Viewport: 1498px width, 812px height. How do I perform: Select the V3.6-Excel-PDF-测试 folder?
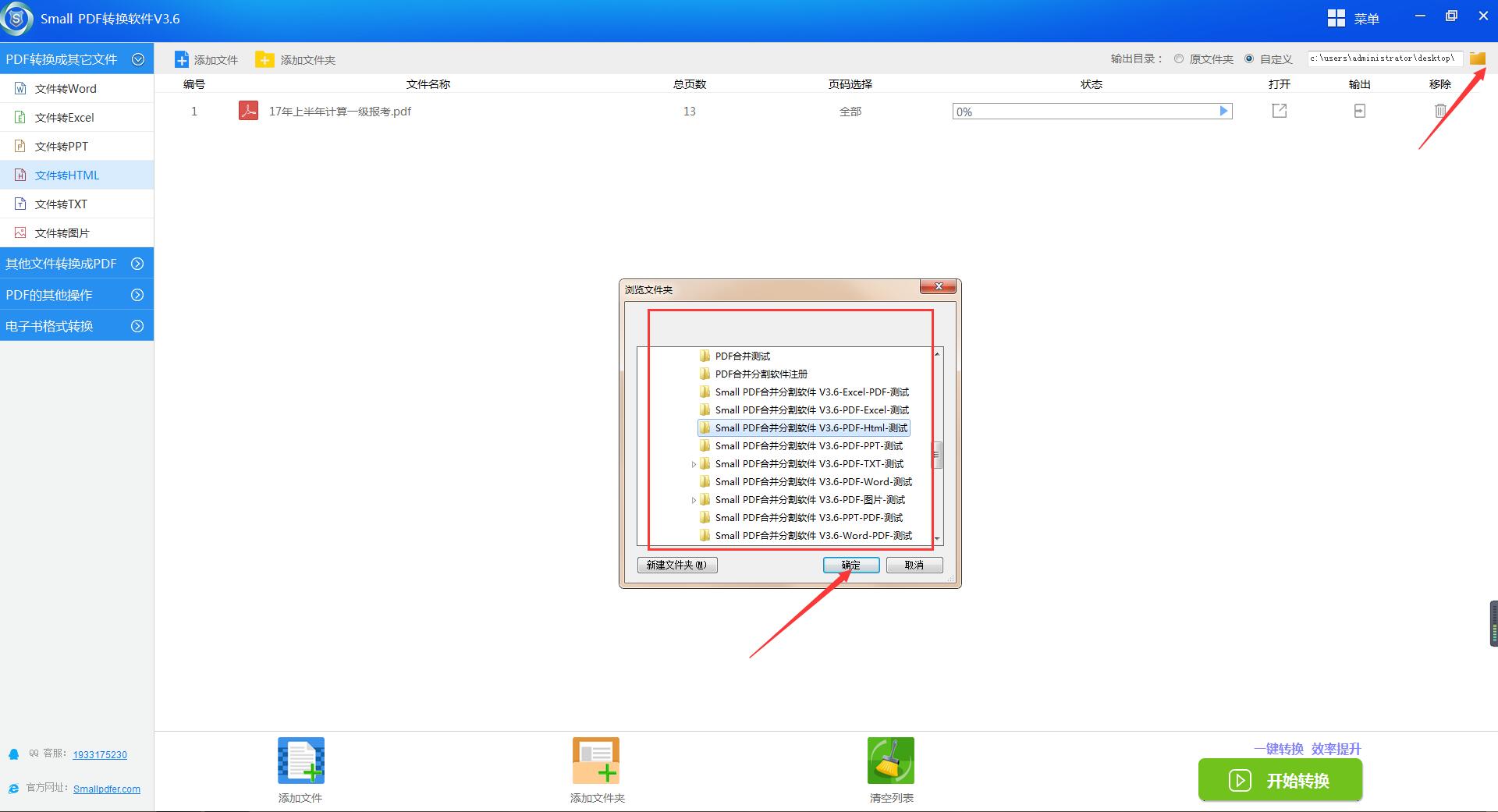point(804,392)
